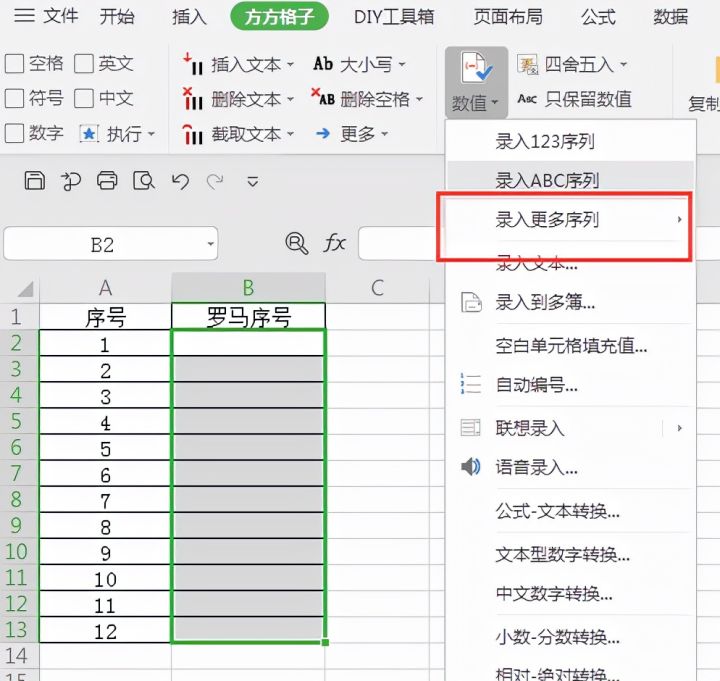Toggle the 中文 checkbox

pyautogui.click(x=84, y=98)
